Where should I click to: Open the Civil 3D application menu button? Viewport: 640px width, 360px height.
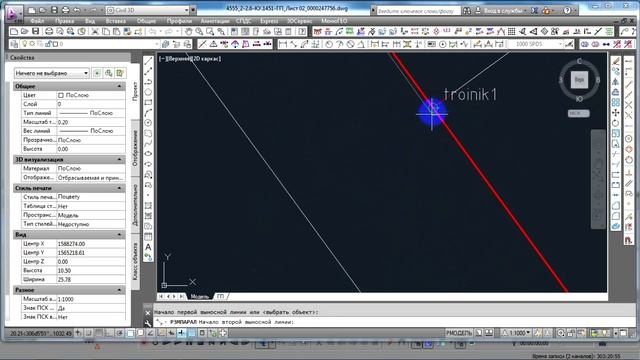click(x=13, y=13)
